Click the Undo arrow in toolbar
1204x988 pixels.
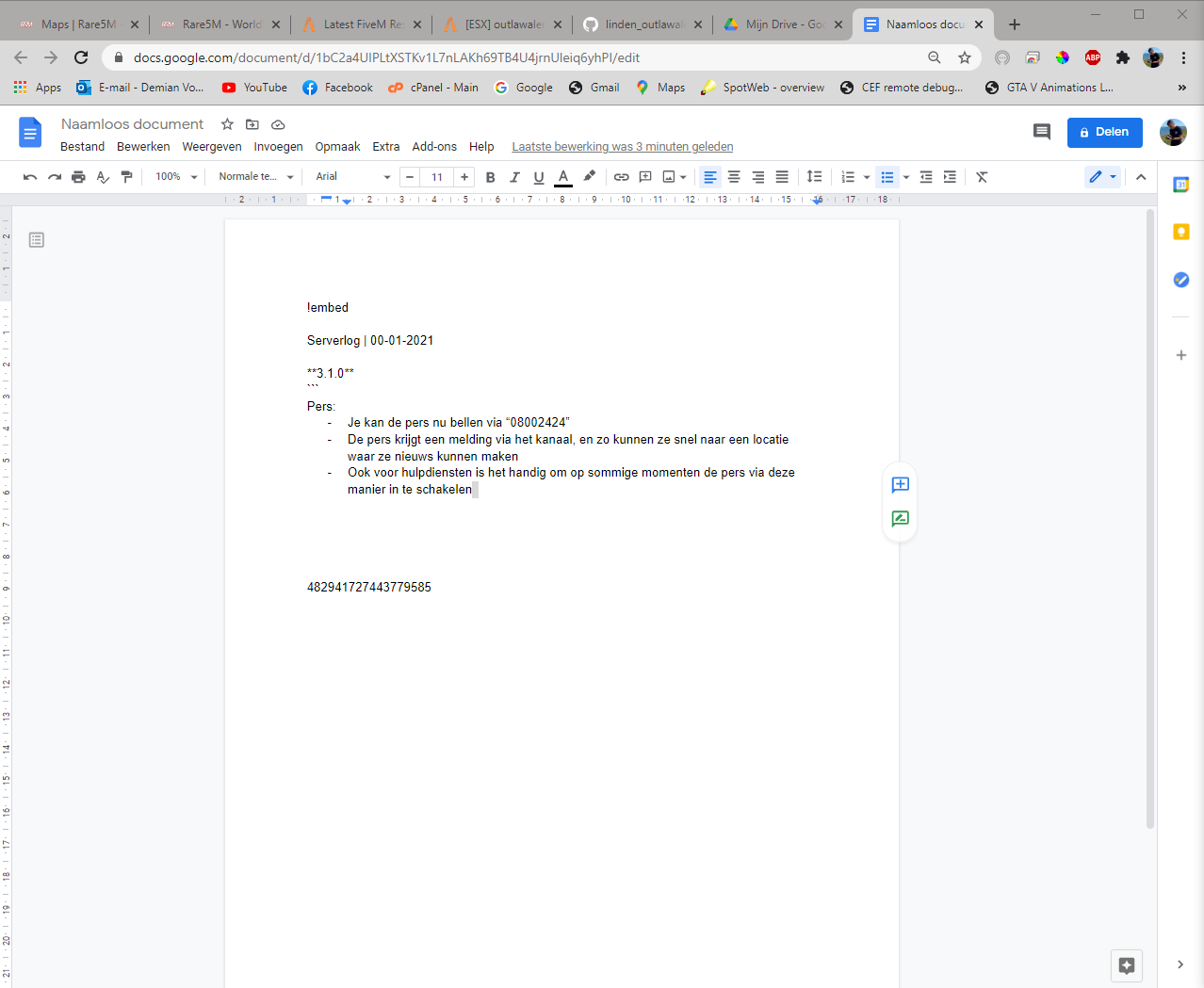tap(30, 177)
